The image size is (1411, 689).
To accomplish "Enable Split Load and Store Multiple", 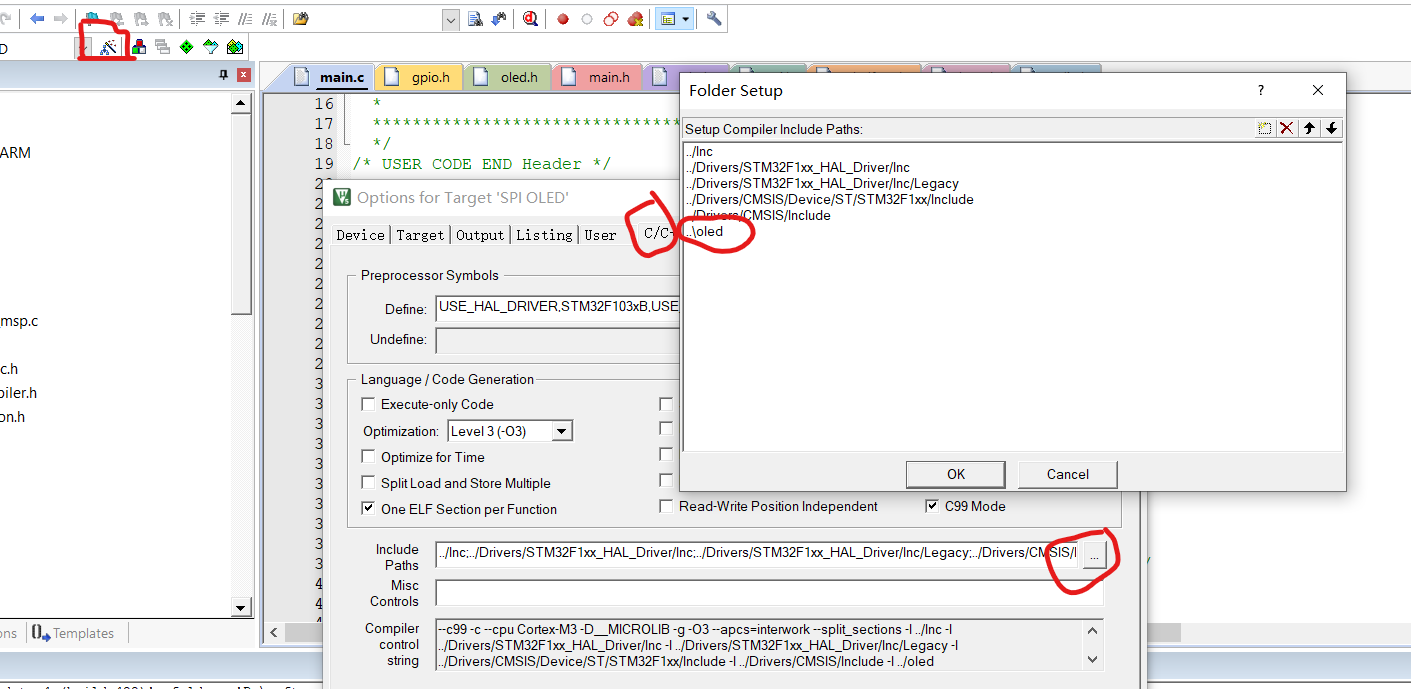I will [368, 483].
